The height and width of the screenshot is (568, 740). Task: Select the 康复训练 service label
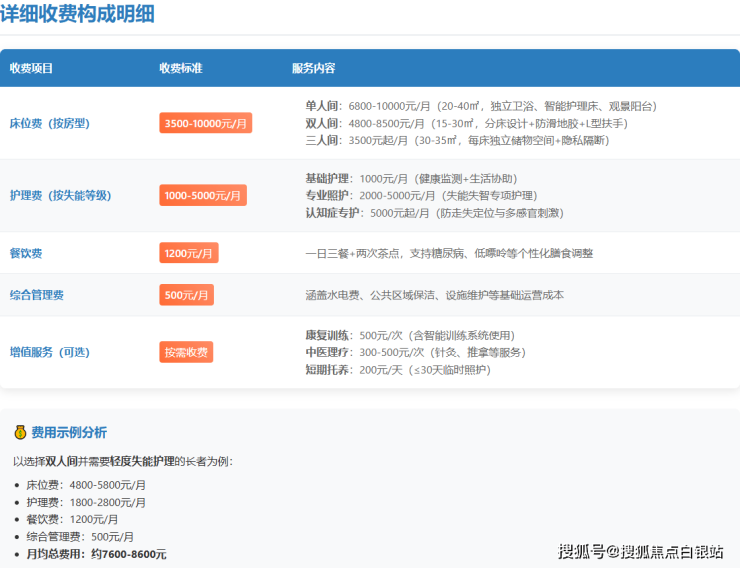pos(329,335)
